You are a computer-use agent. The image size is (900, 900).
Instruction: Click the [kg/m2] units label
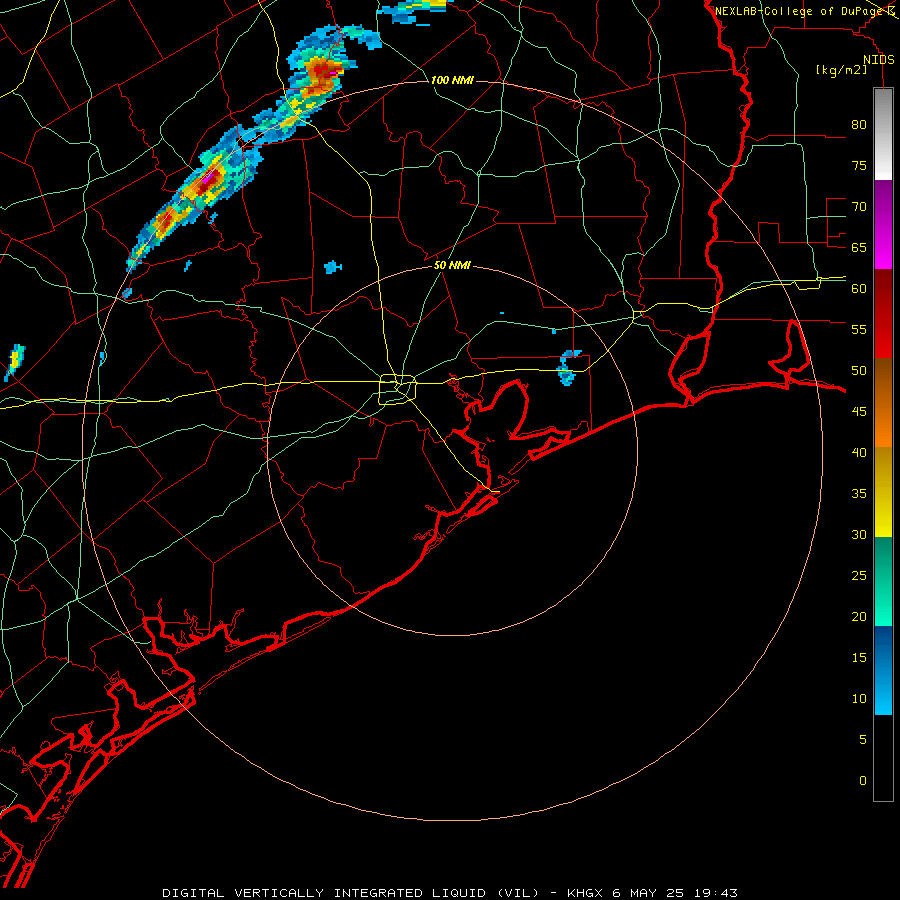[841, 70]
